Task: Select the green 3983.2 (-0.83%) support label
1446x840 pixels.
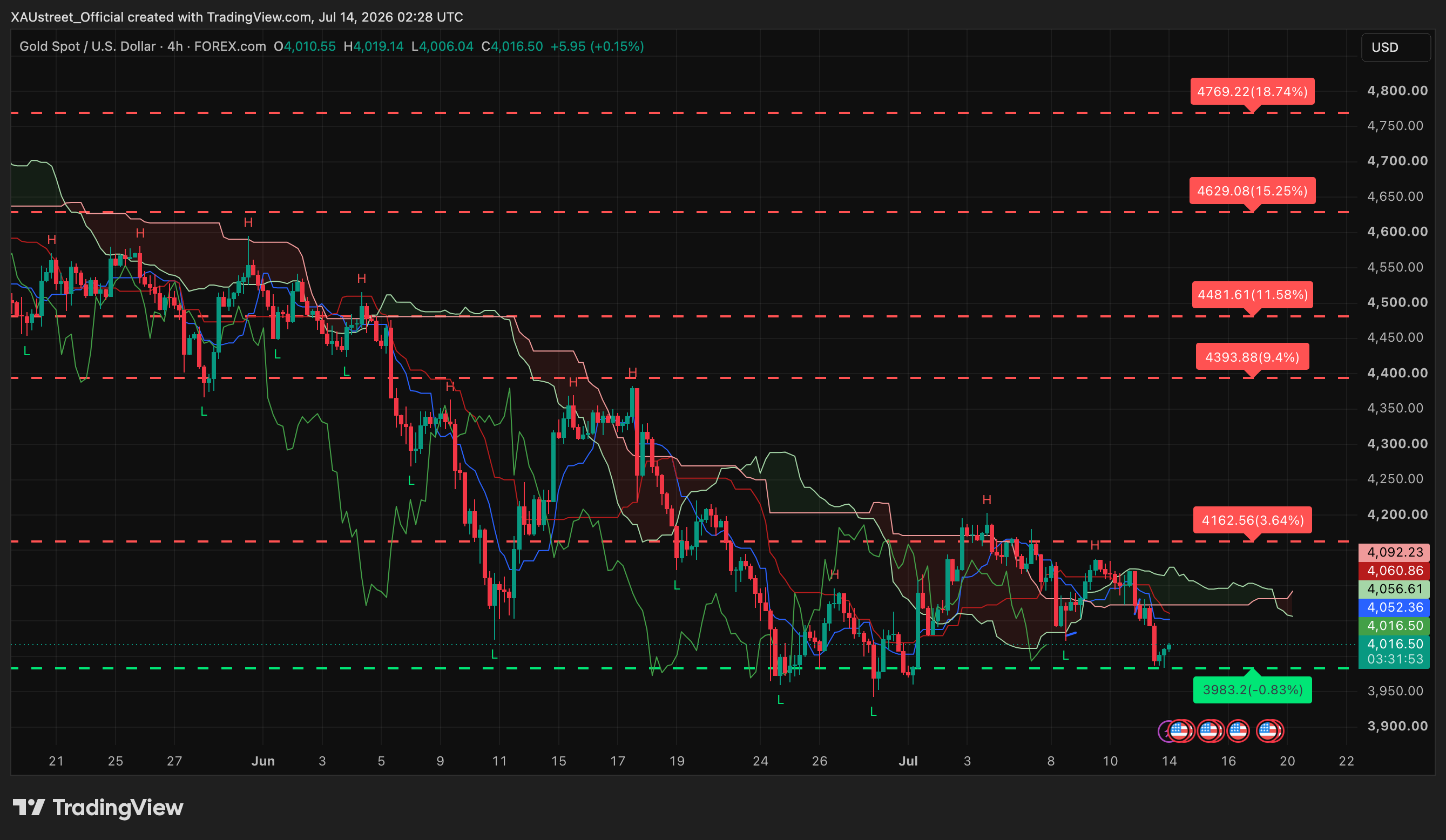Action: point(1252,690)
